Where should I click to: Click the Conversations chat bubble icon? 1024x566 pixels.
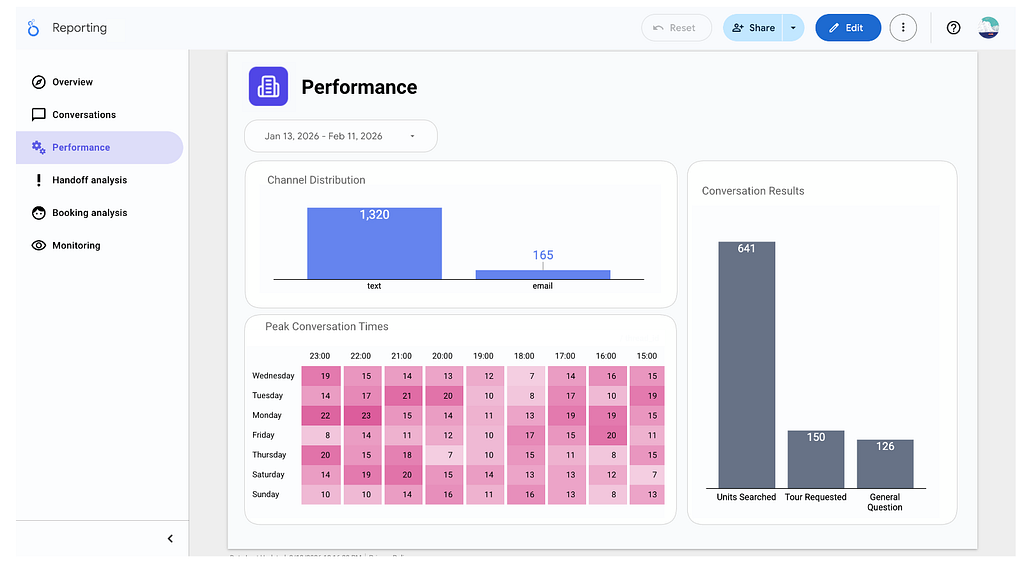click(x=39, y=114)
